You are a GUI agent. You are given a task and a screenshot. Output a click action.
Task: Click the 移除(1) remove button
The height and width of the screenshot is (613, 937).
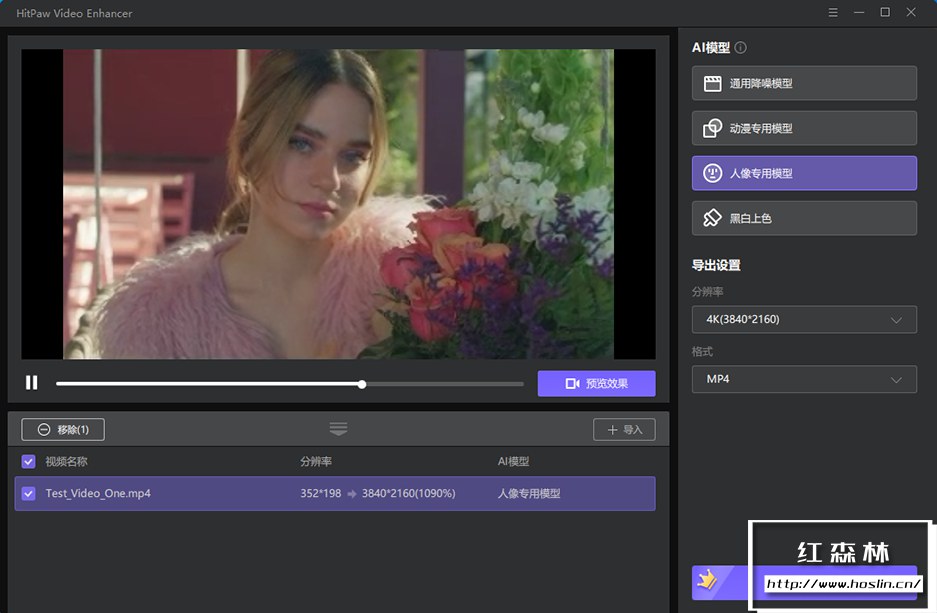(63, 430)
